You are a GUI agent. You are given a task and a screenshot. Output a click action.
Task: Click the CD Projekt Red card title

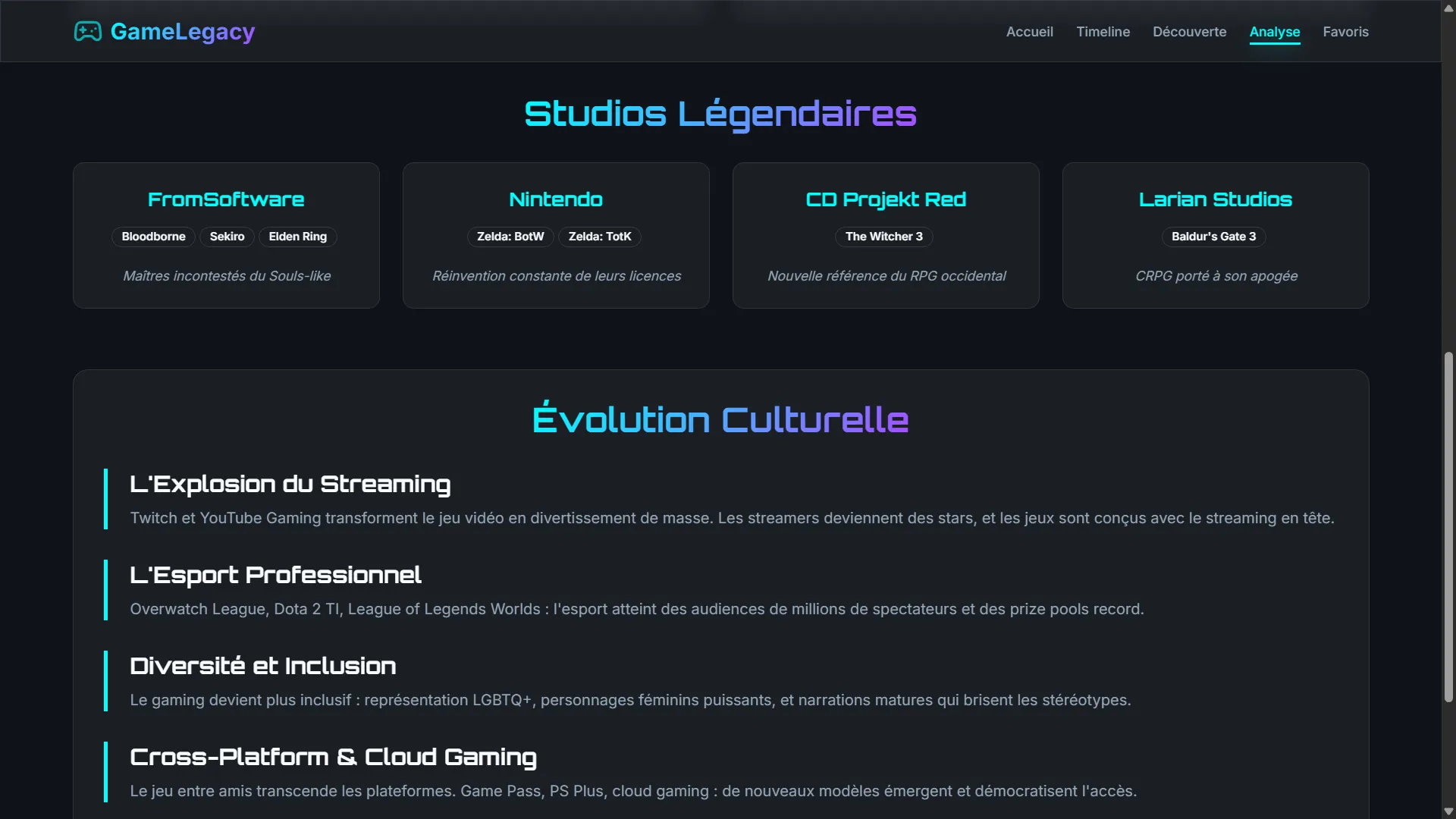(885, 199)
